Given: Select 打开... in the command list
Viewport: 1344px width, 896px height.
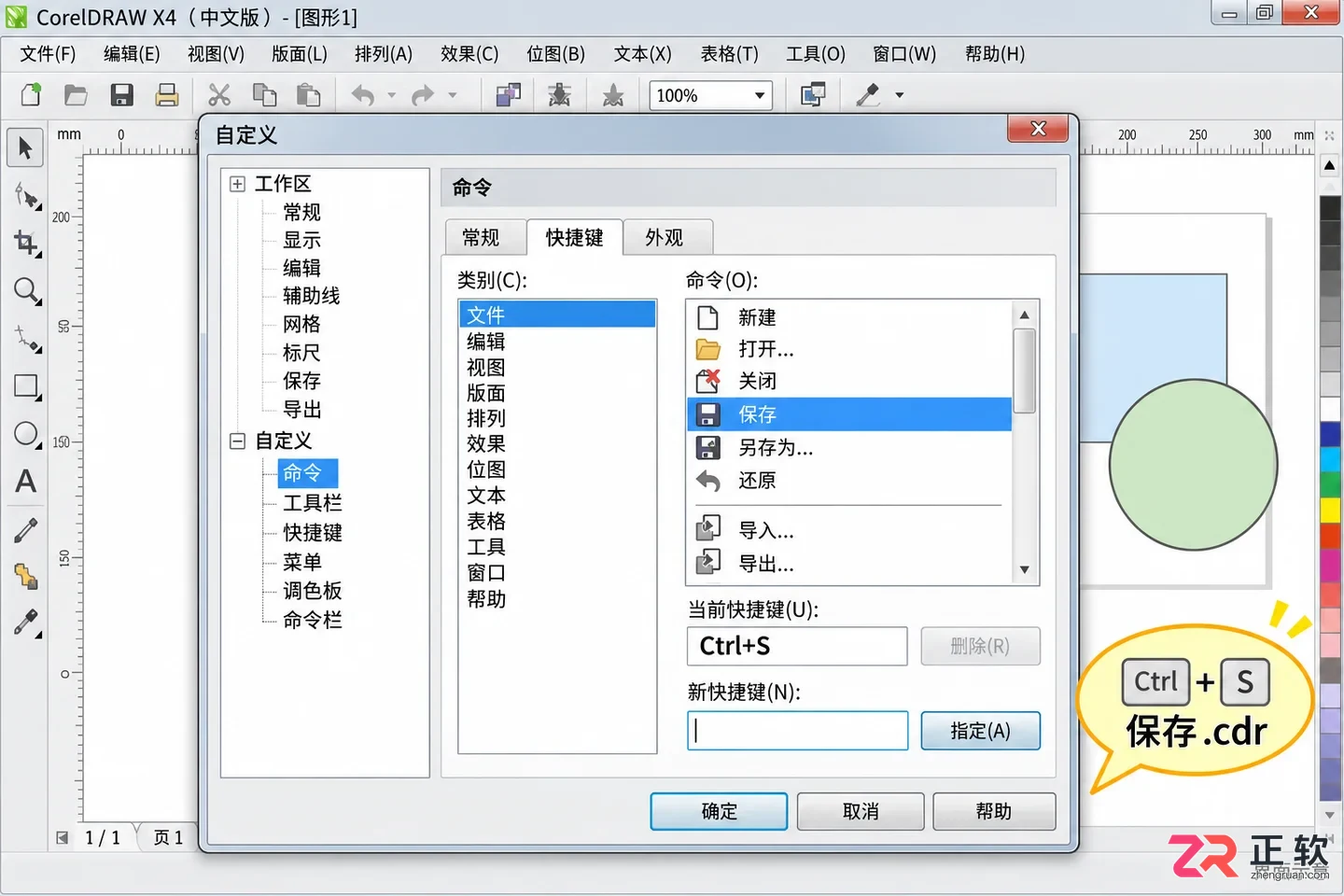Looking at the screenshot, I should point(849,349).
